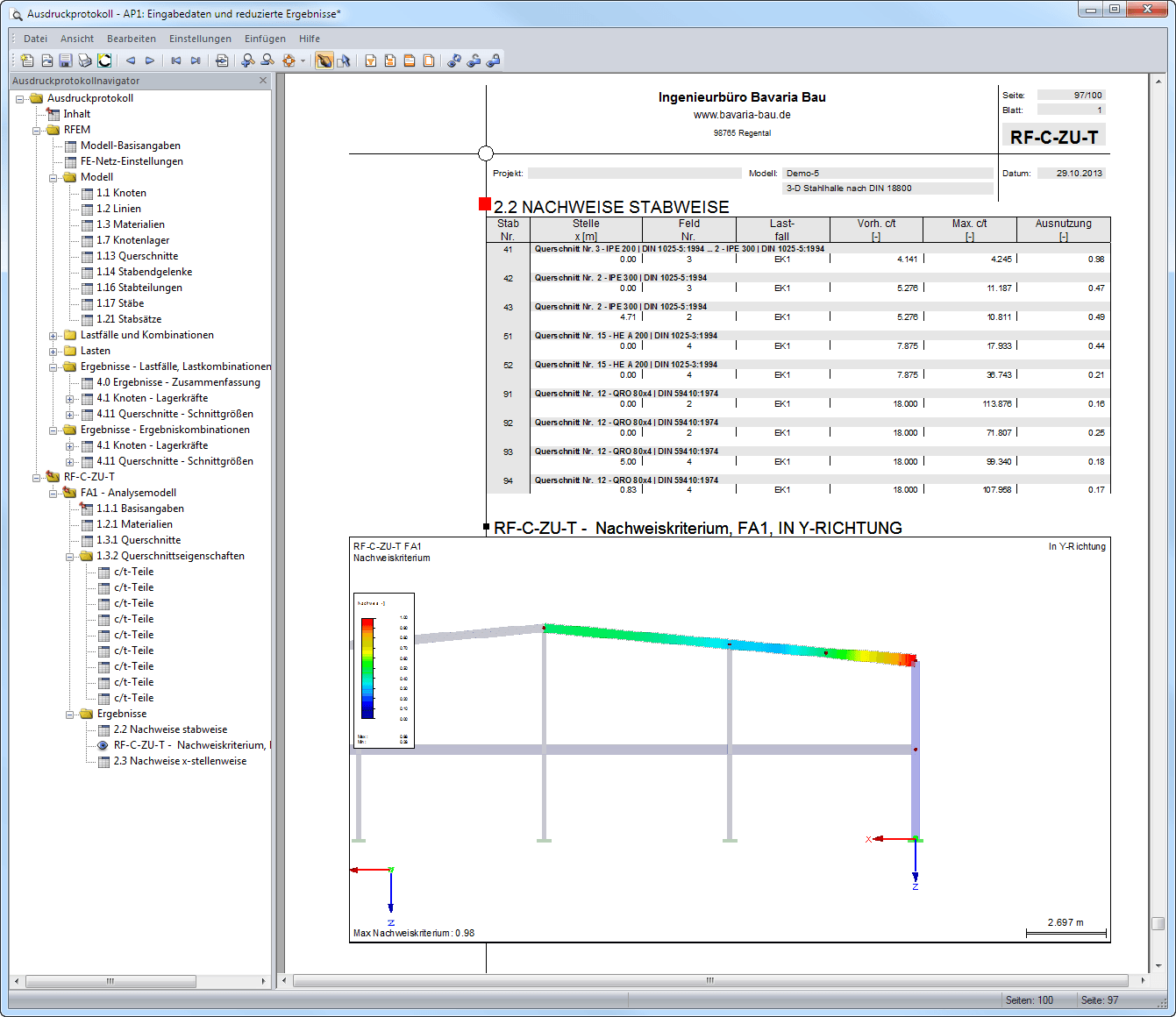1176x1017 pixels.
Task: Select 4.0 Ergebnisse - Zusammenfassung tree item
Action: (x=178, y=382)
